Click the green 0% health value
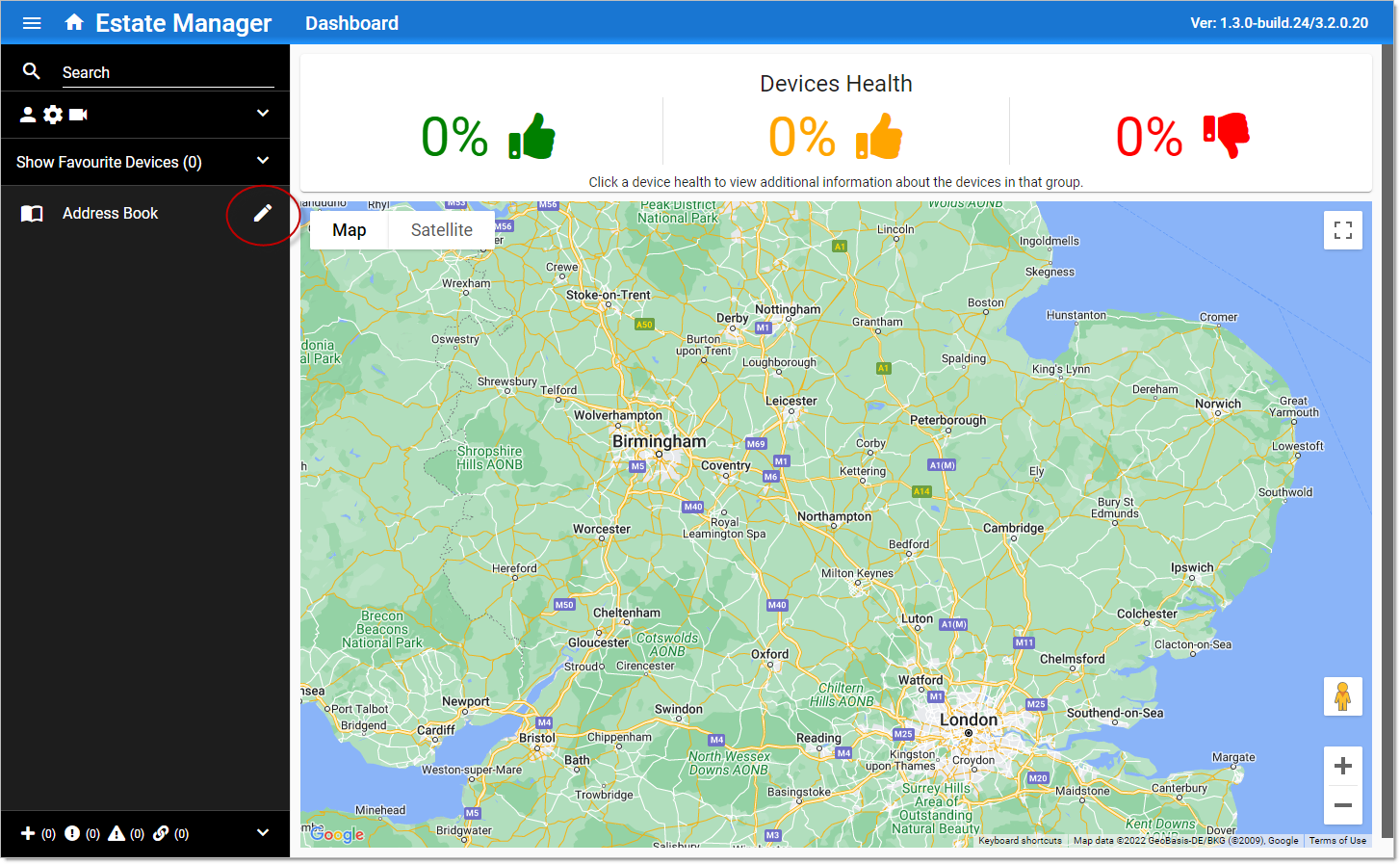1400x864 pixels. click(454, 137)
